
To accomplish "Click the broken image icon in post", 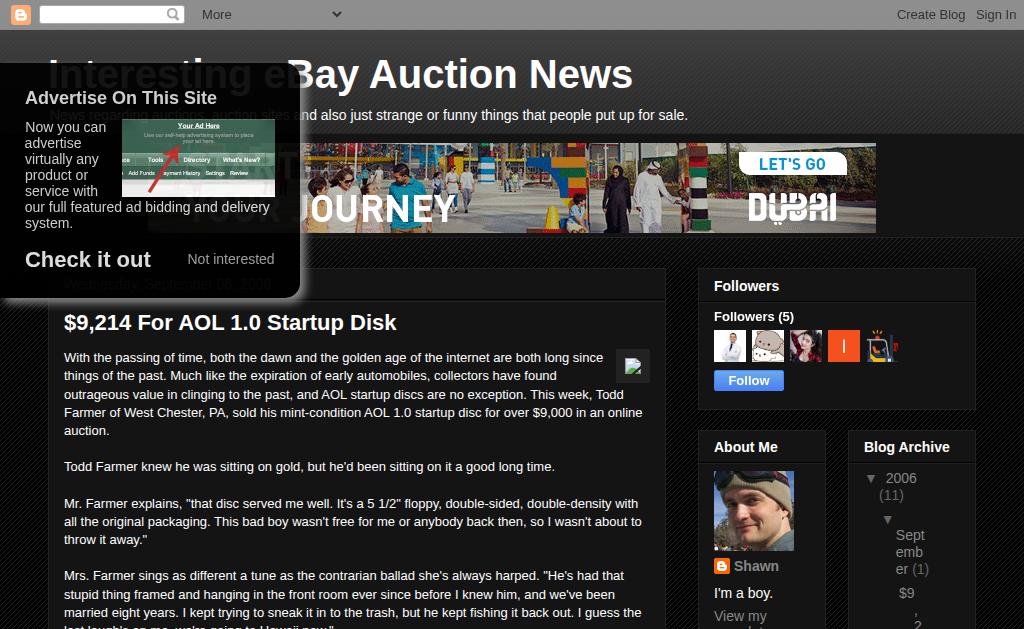I will 633,366.
